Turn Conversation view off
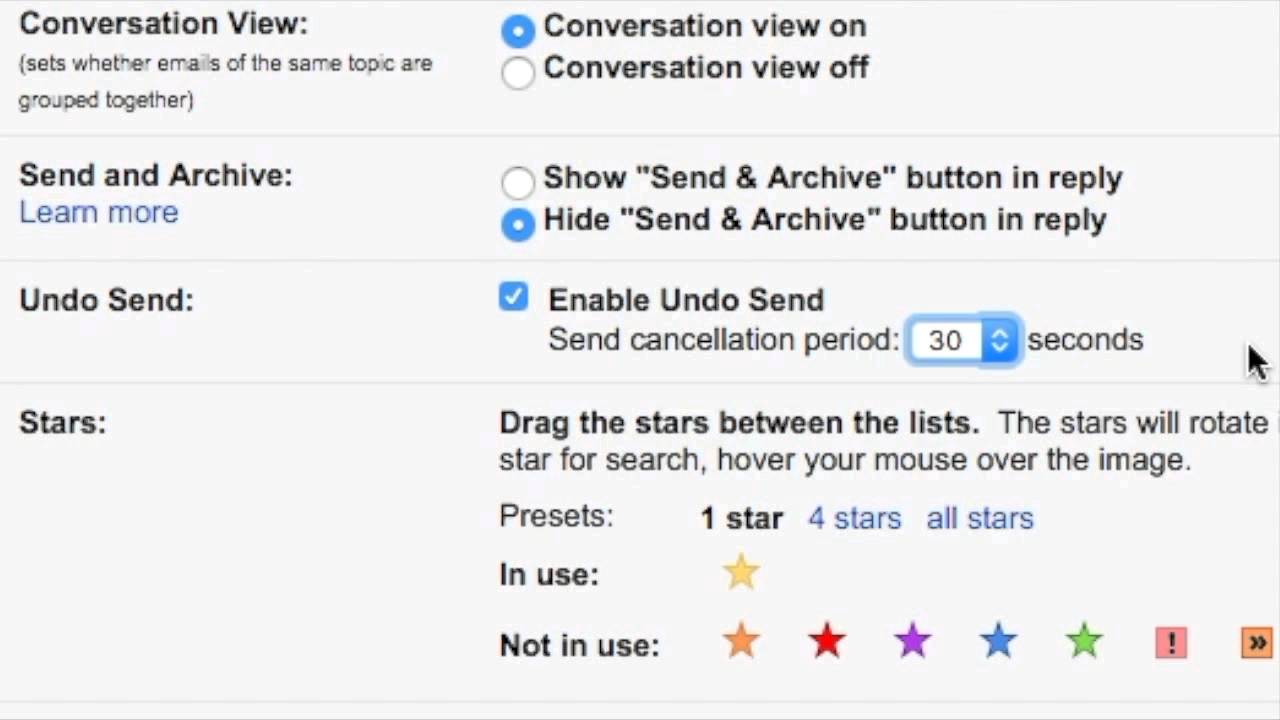 [x=518, y=72]
